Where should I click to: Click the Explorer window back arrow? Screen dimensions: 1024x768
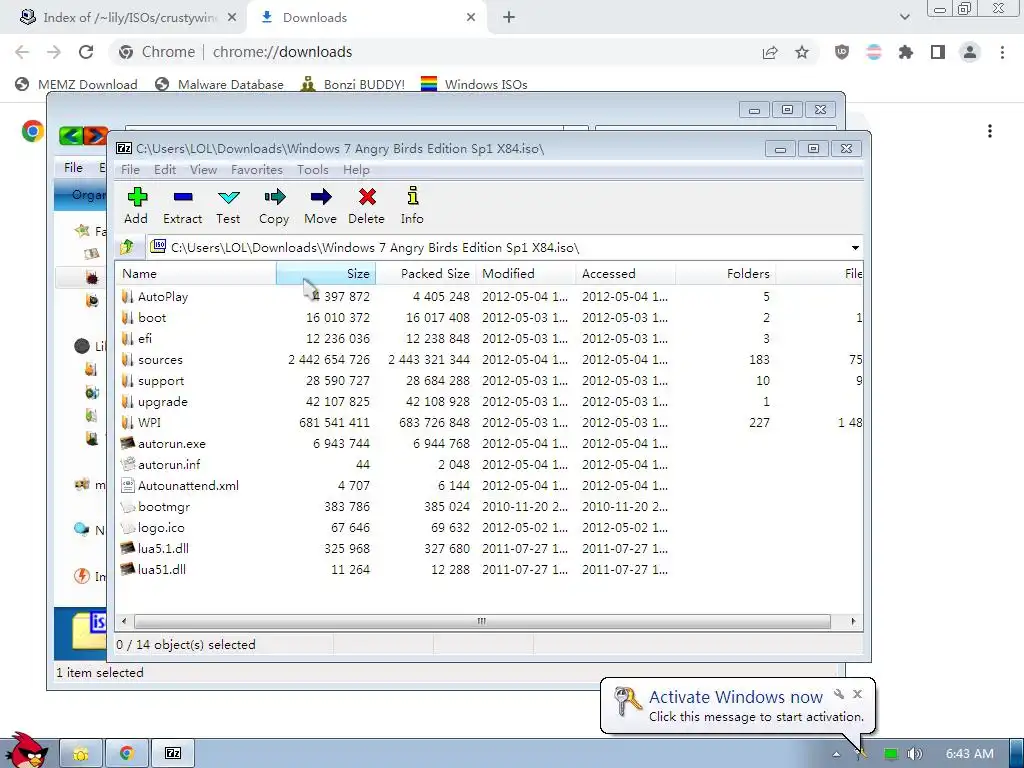pyautogui.click(x=71, y=135)
